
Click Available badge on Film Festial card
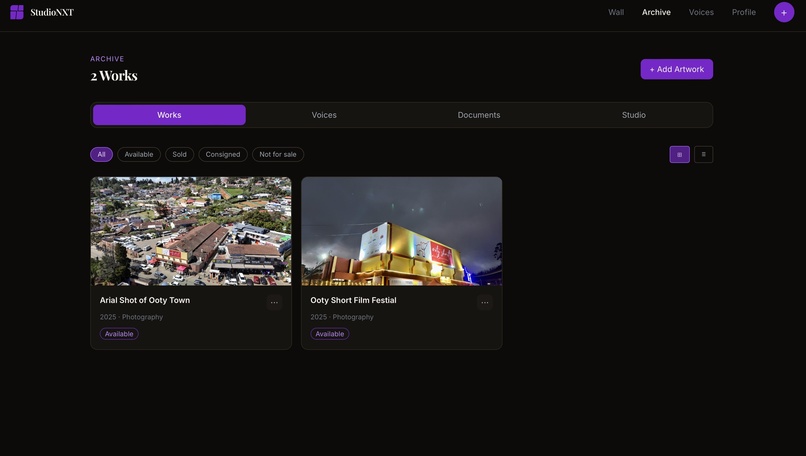329,334
